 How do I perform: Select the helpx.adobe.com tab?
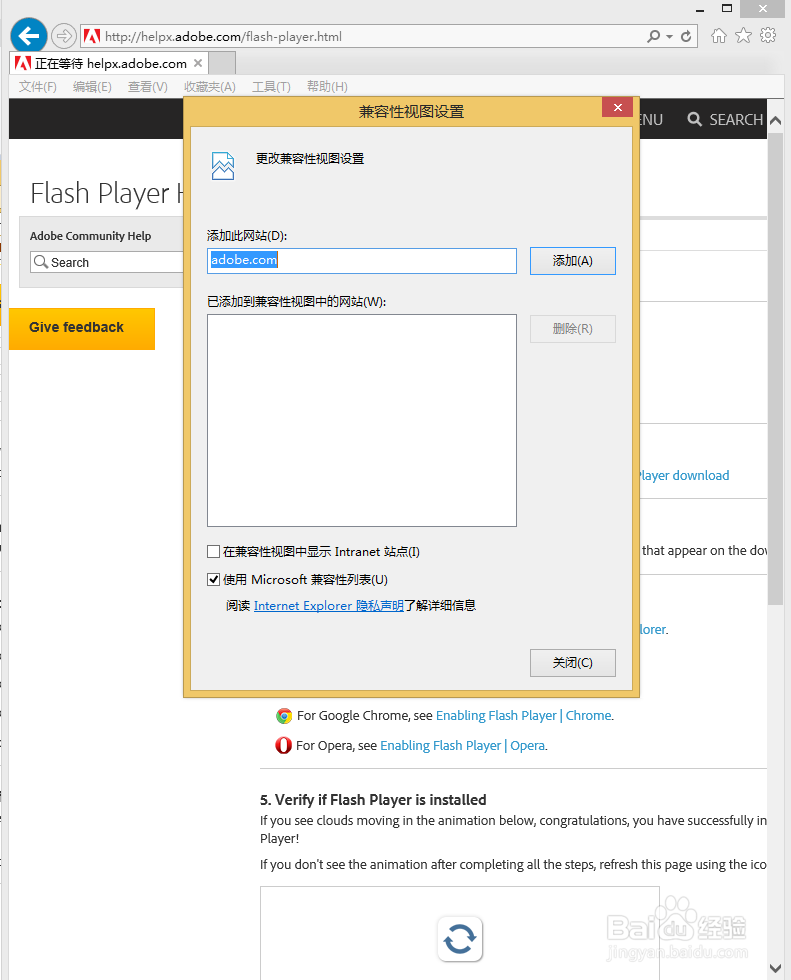click(x=109, y=63)
